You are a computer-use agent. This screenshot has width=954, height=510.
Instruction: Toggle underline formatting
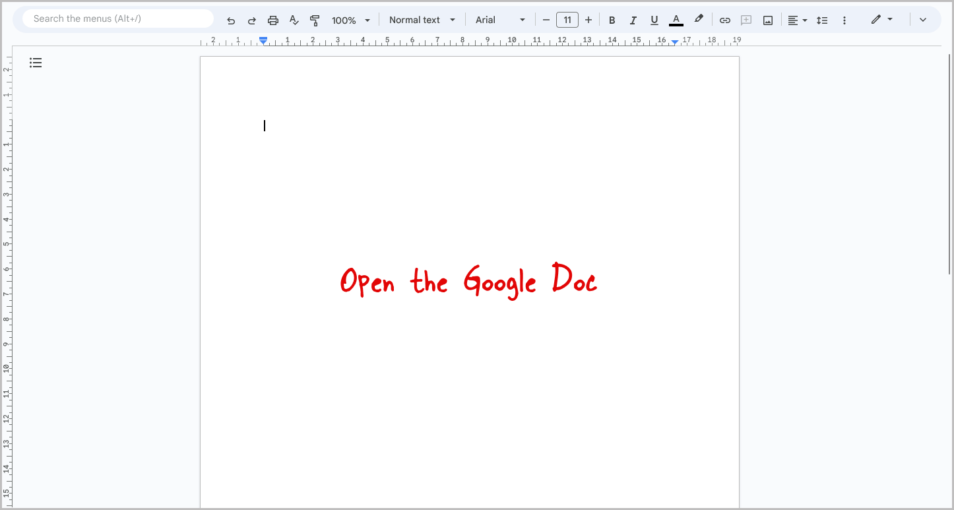[x=654, y=20]
